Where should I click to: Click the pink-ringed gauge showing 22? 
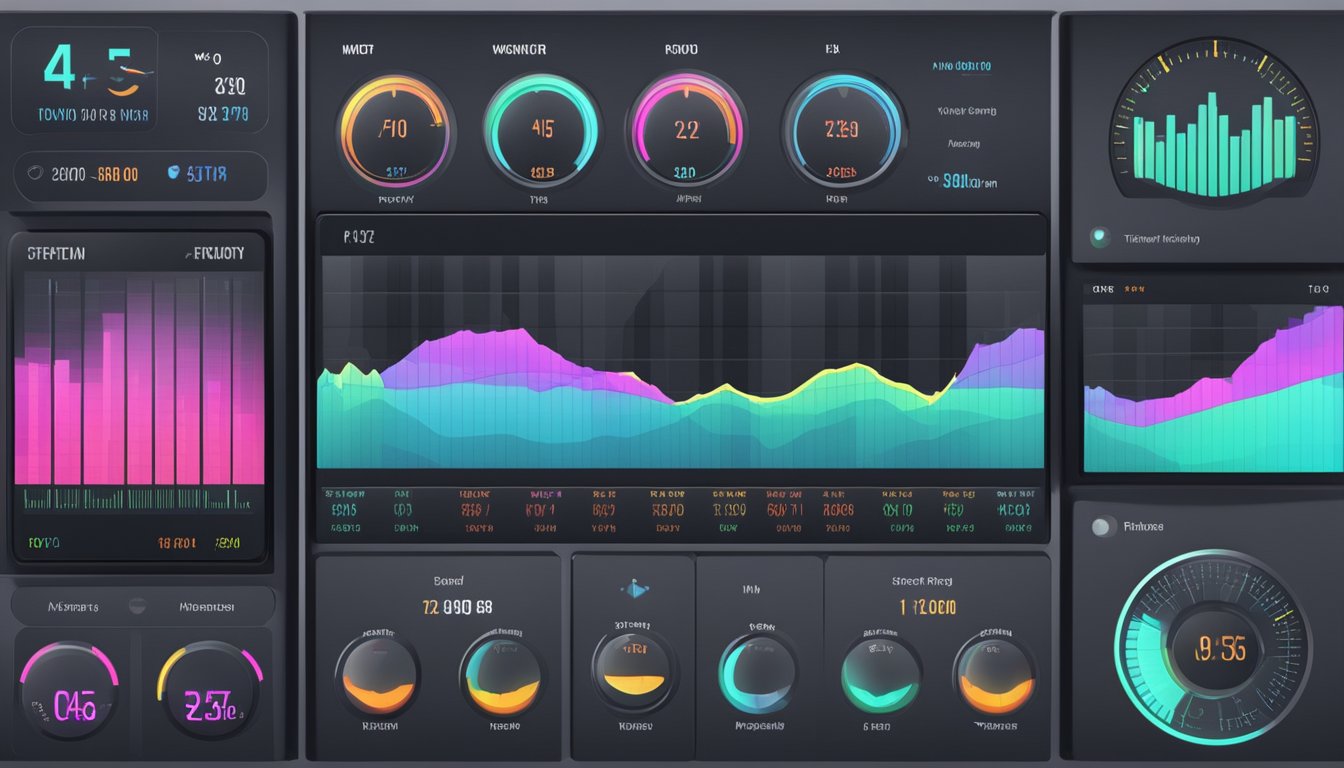tap(686, 130)
